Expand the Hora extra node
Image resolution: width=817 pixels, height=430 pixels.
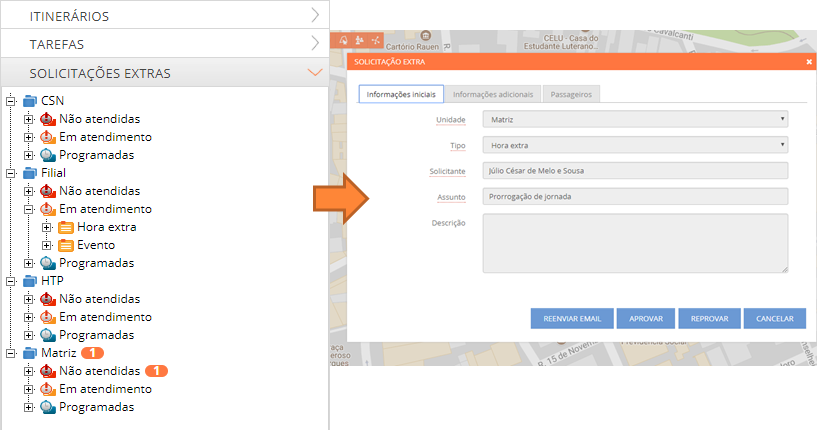pos(47,227)
